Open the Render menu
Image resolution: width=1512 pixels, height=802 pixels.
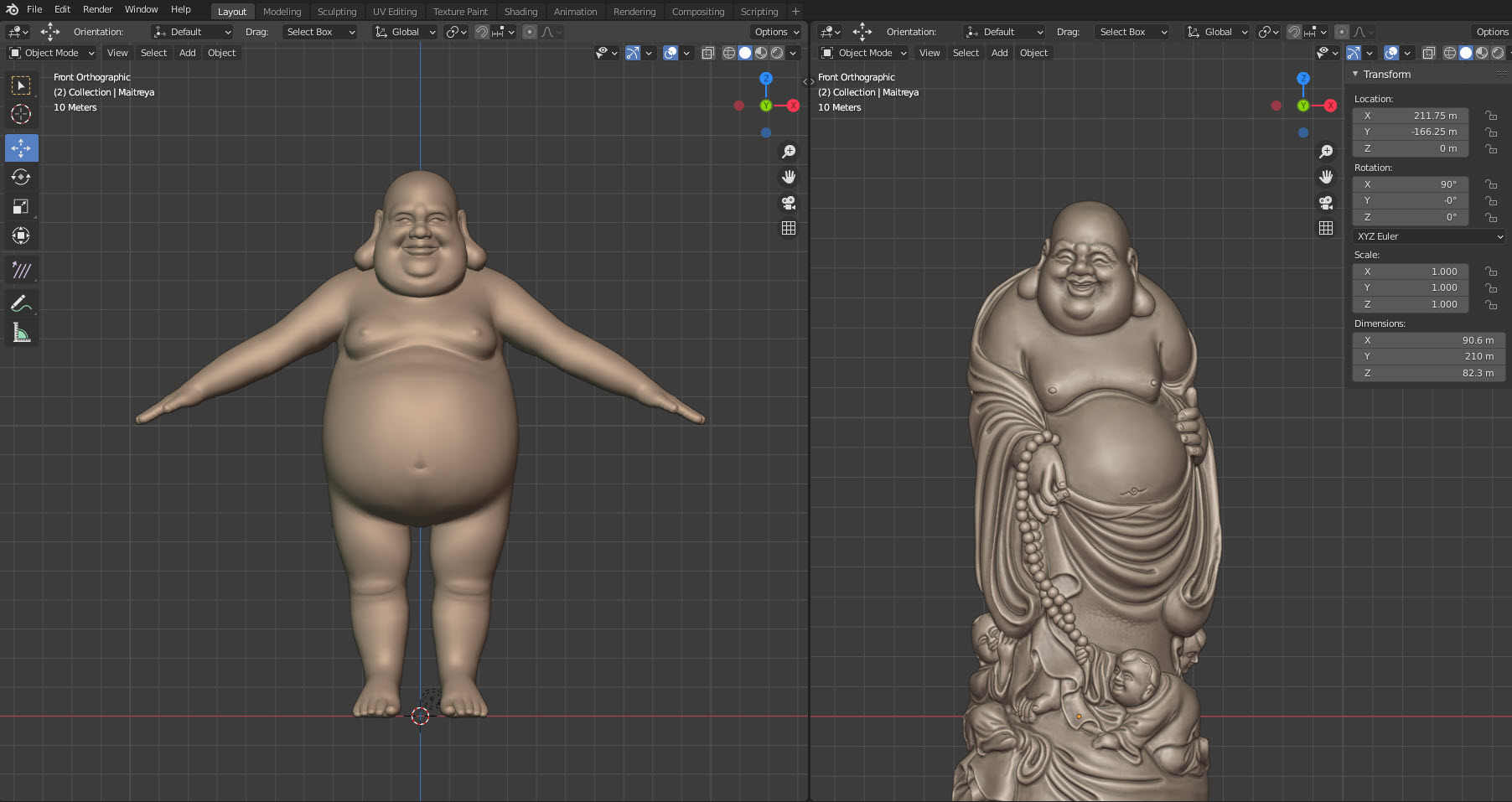tap(97, 9)
